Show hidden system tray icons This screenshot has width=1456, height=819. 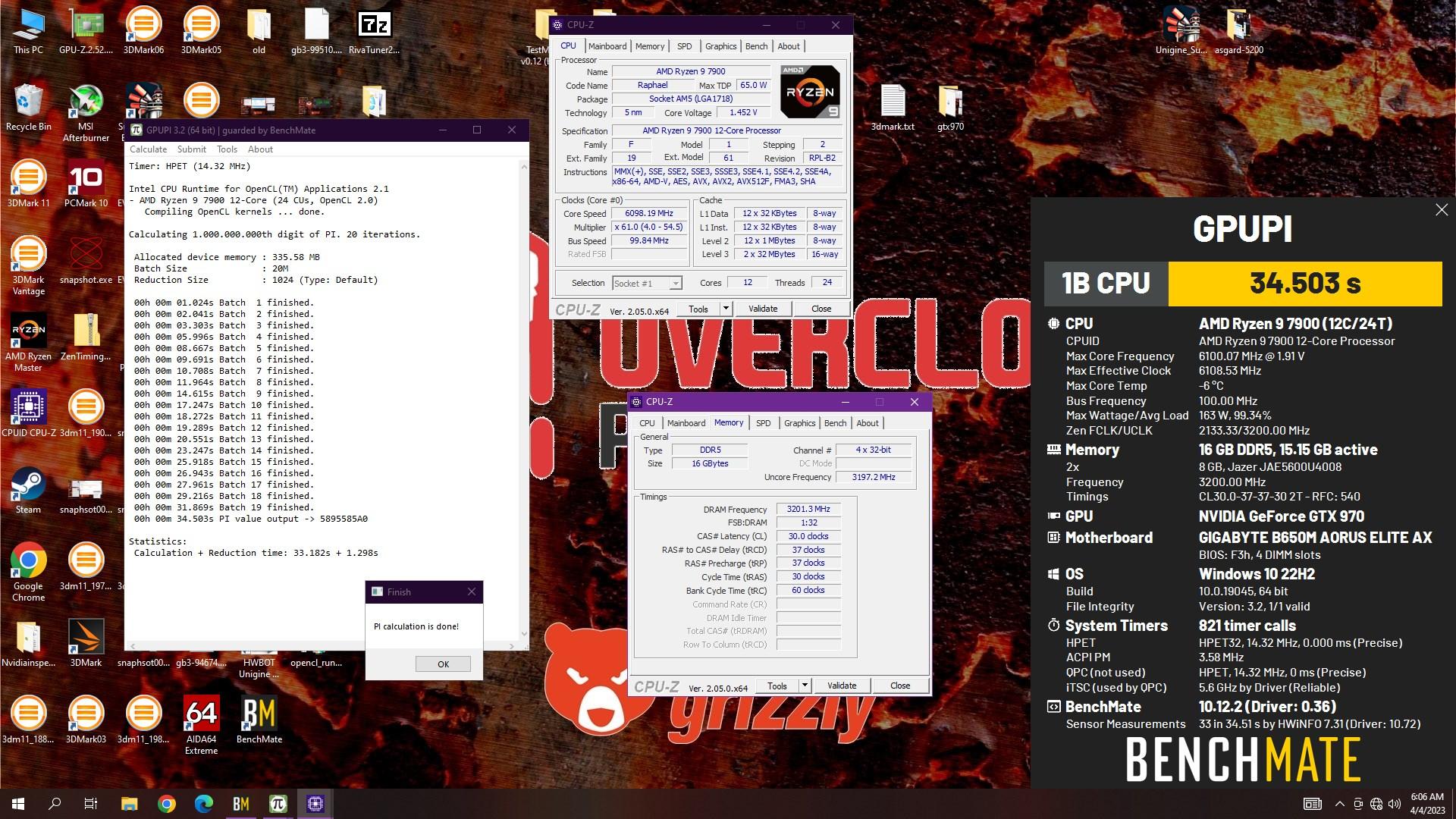(x=1339, y=804)
